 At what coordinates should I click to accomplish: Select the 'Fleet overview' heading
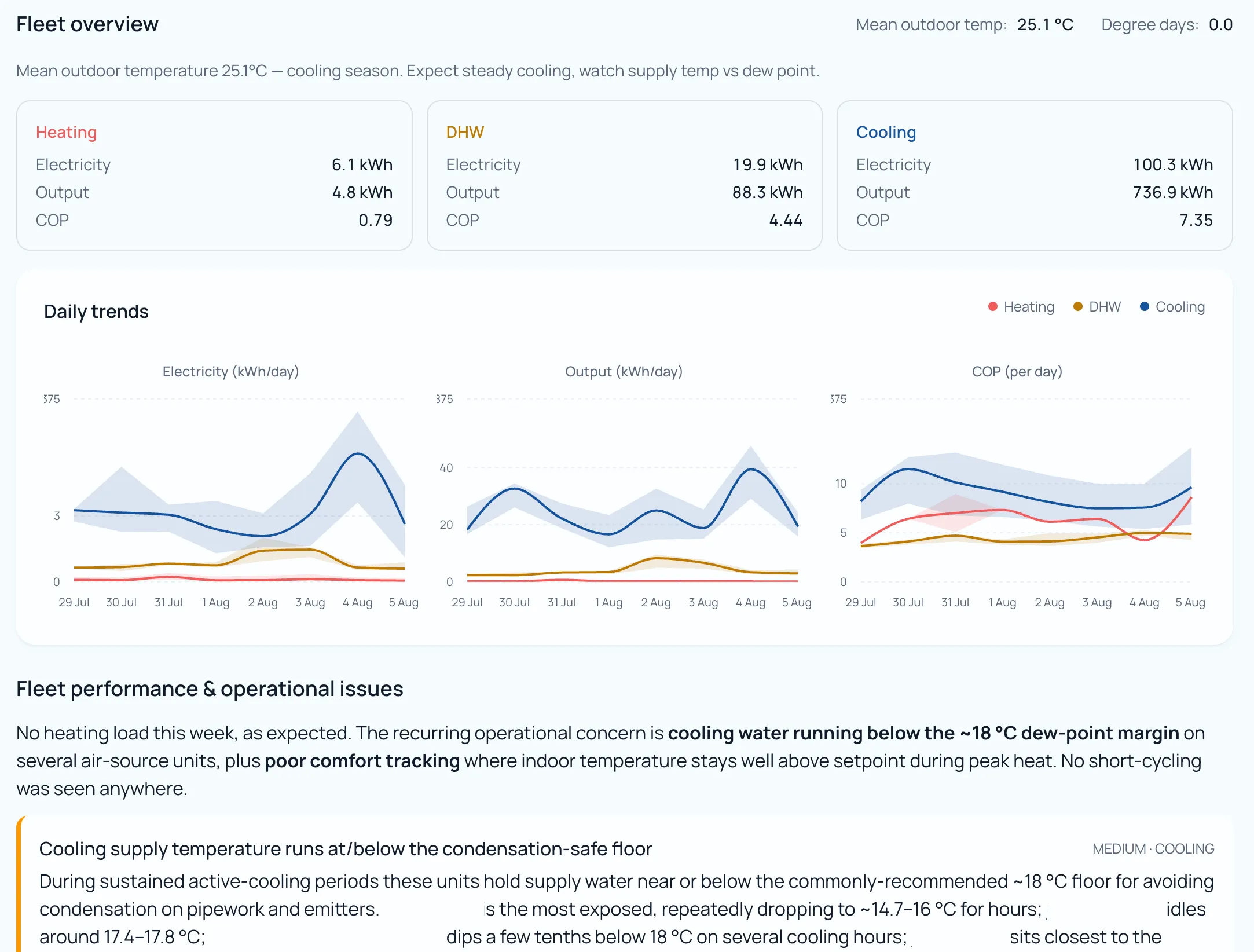(87, 24)
